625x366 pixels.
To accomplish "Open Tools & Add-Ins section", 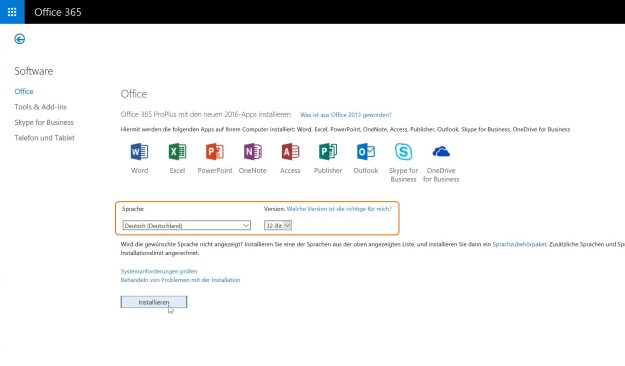I will click(41, 107).
